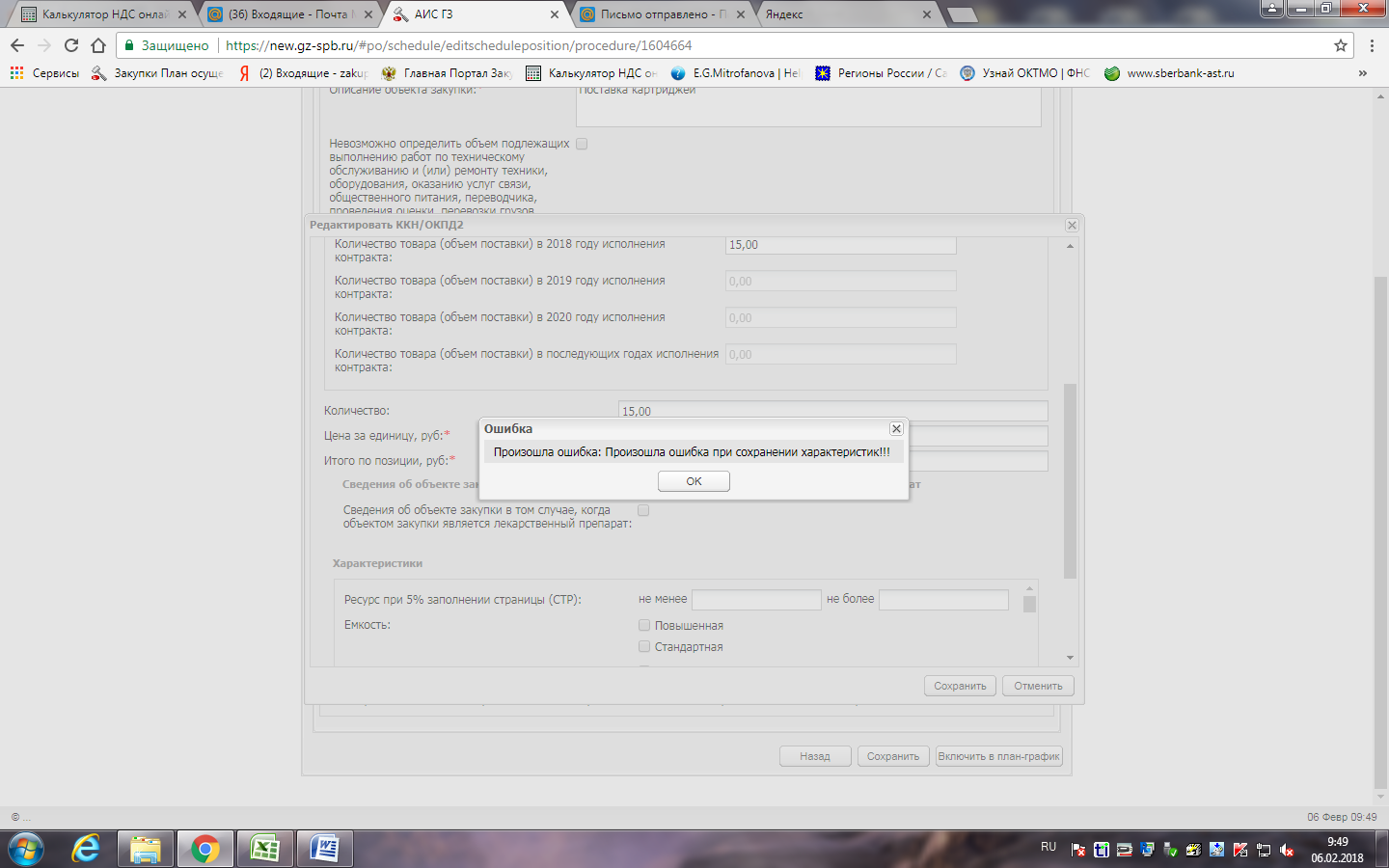Screen dimensions: 1389x868
Task: Click Отменить in the ККН/ОКПД2 editor
Action: pos(1038,686)
